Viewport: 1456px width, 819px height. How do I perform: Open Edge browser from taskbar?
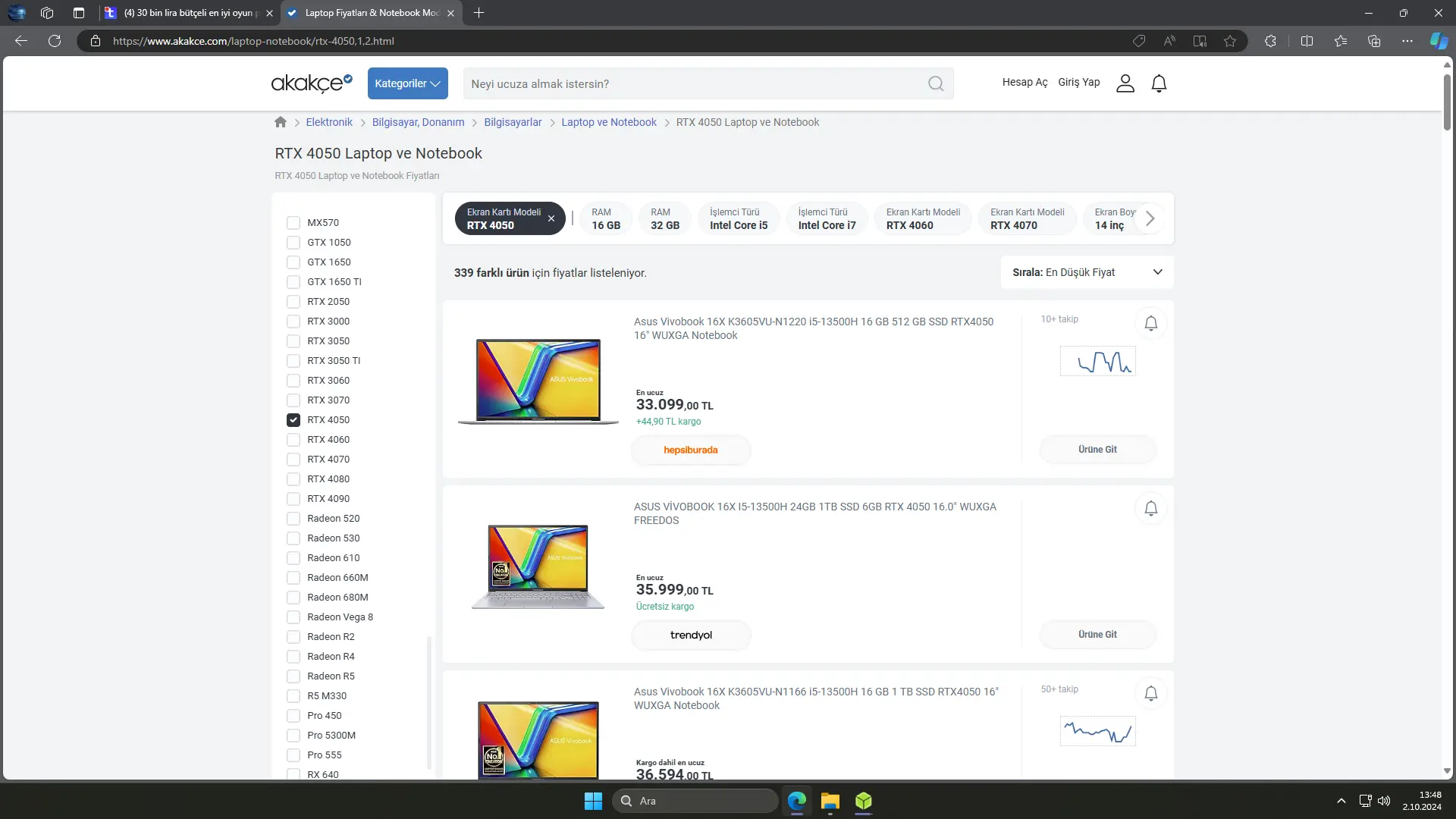797,801
